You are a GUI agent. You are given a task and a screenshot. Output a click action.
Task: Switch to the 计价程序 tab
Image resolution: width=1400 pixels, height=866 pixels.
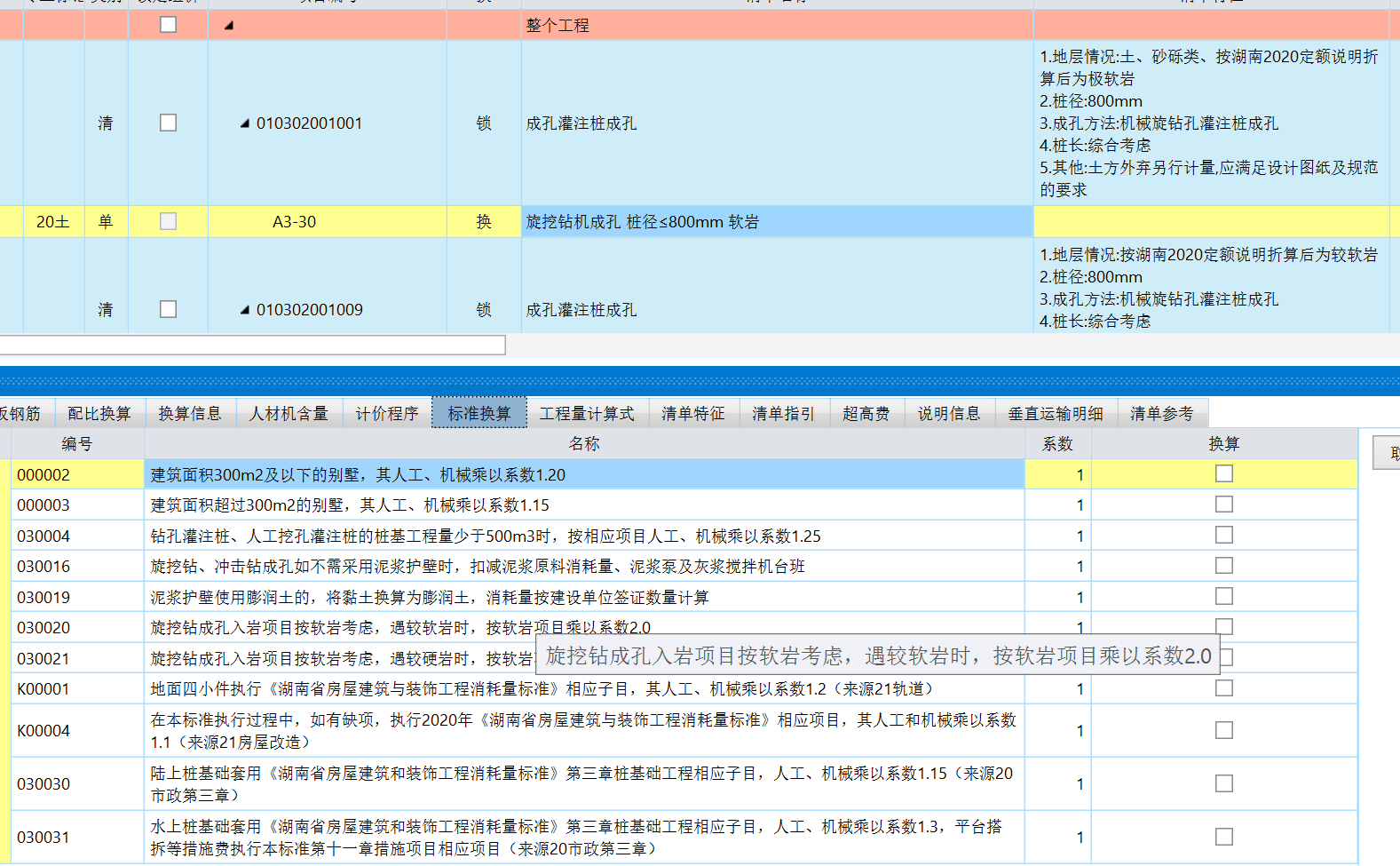(387, 413)
